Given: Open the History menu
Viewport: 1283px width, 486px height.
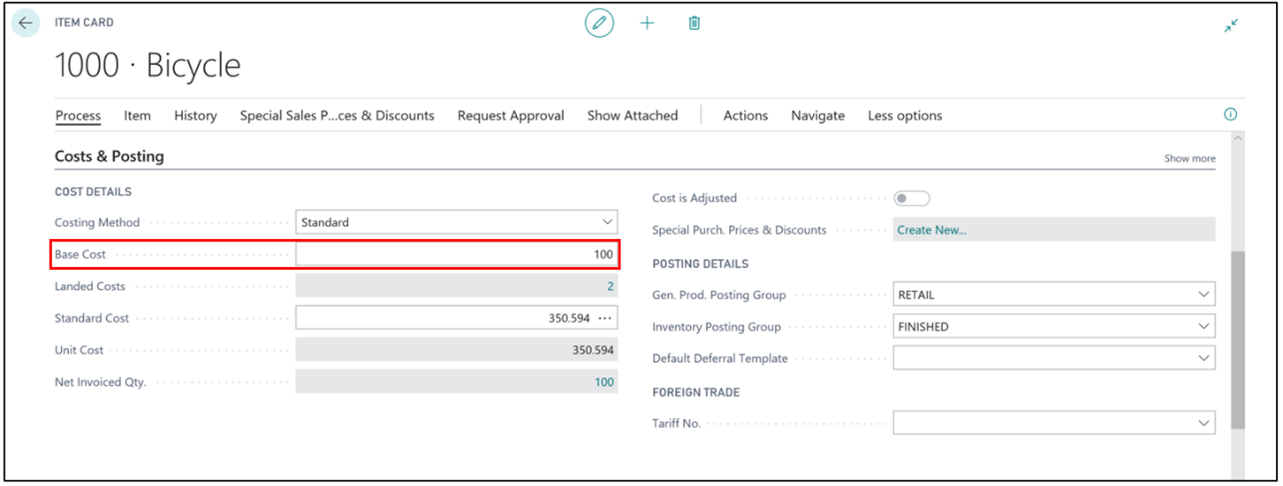Looking at the screenshot, I should coord(195,116).
